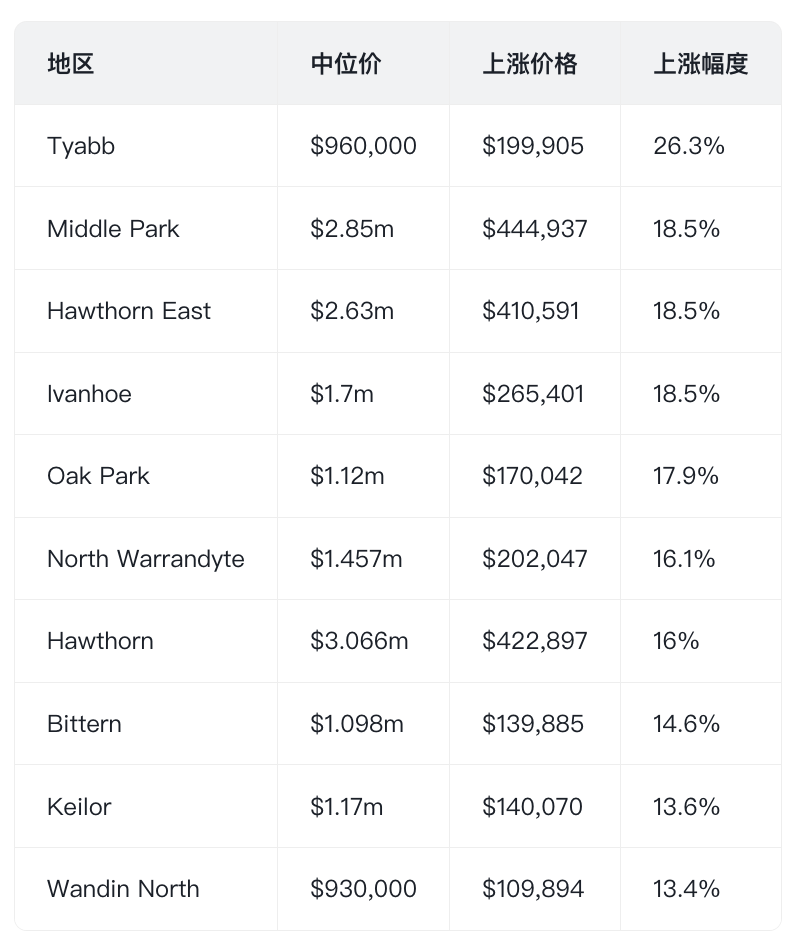The width and height of the screenshot is (800, 950).
Task: Select the Middle Park row name
Action: [113, 229]
